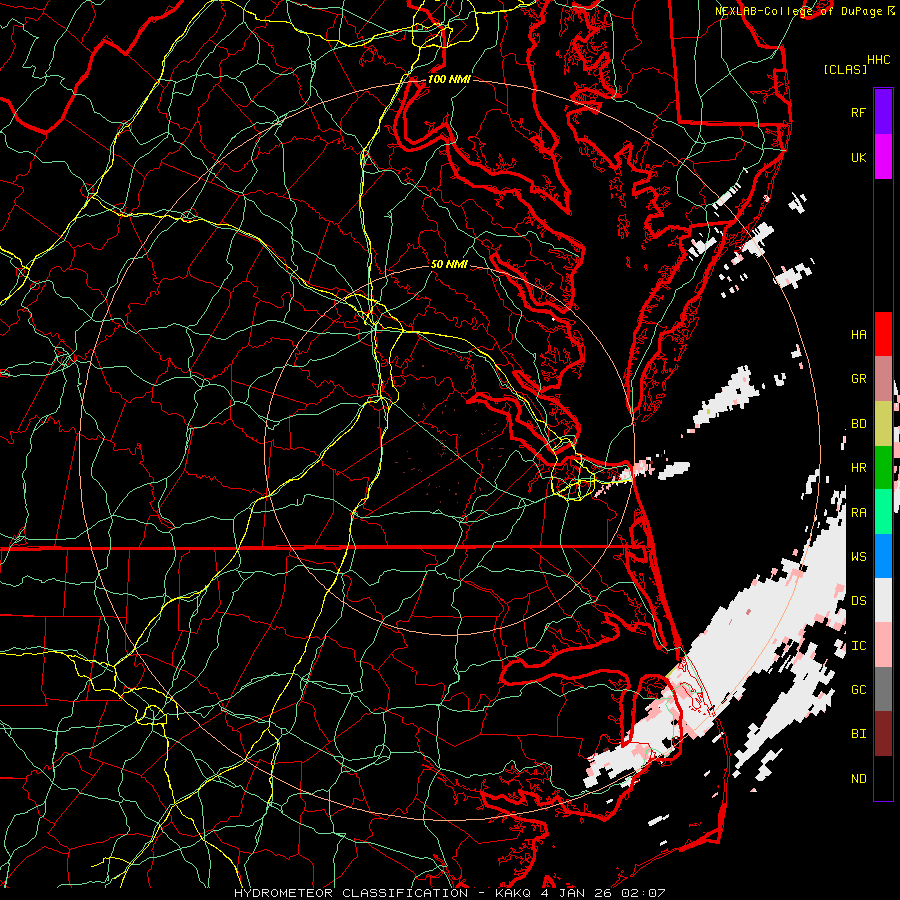Screen dimensions: 900x900
Task: Click the GR dusty pink legend swatch
Action: pos(883,379)
